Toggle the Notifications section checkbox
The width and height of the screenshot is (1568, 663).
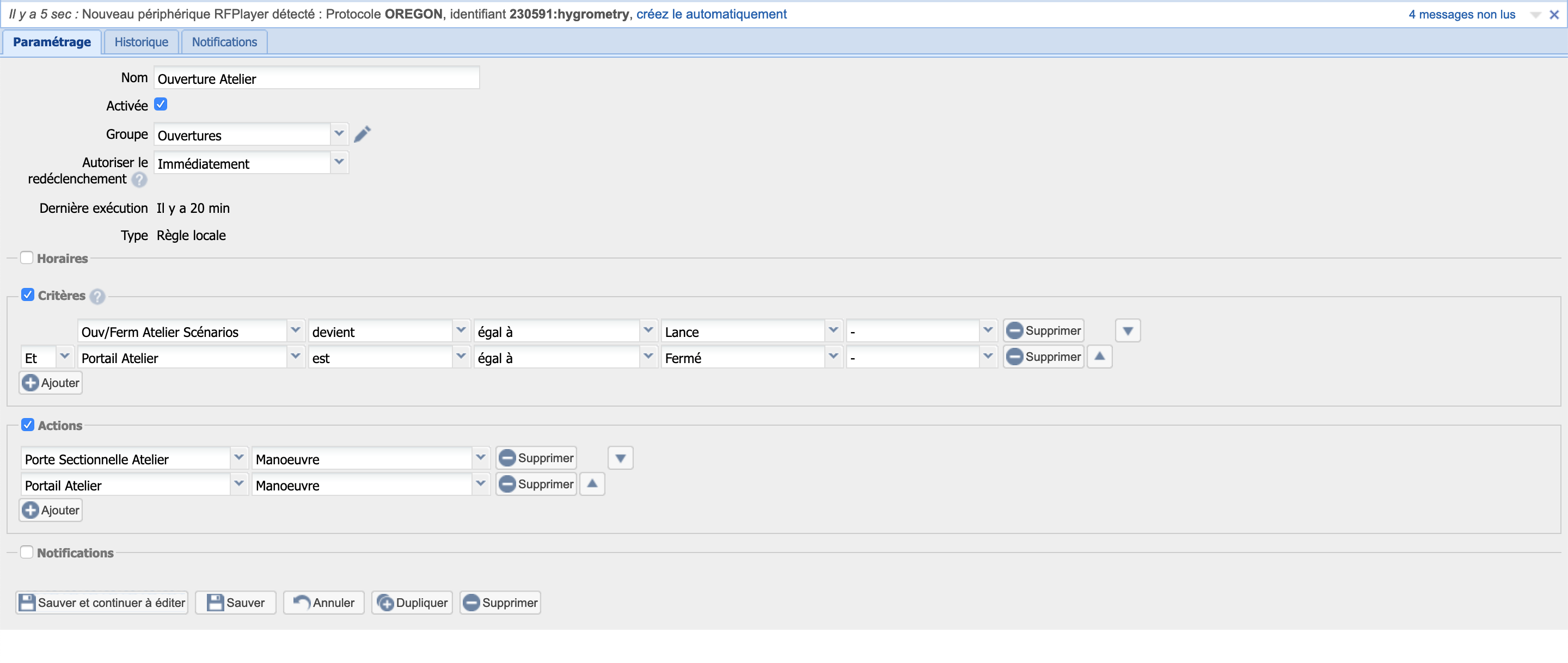point(27,552)
